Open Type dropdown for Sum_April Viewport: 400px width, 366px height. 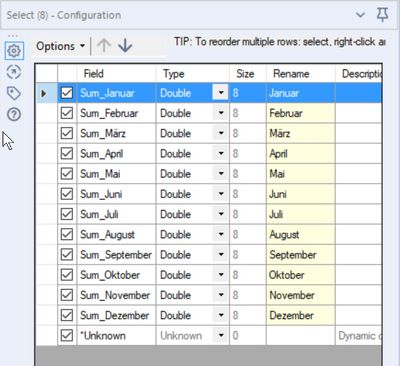pyautogui.click(x=220, y=153)
